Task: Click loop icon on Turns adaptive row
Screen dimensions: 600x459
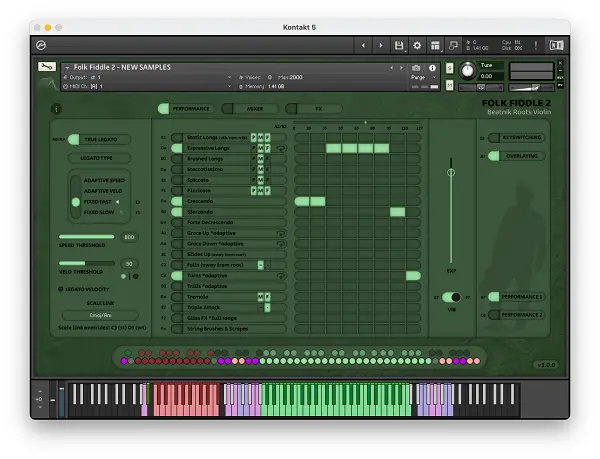Action: pyautogui.click(x=280, y=275)
